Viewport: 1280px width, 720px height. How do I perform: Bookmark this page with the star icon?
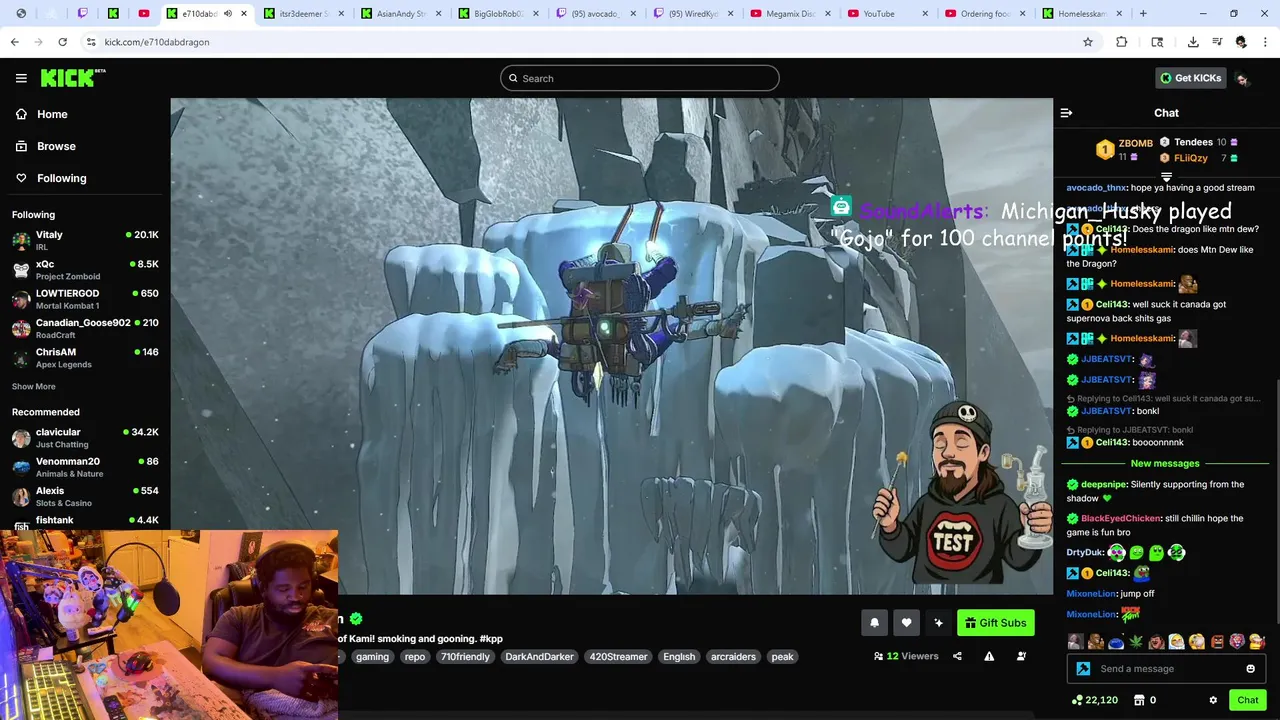1088,42
